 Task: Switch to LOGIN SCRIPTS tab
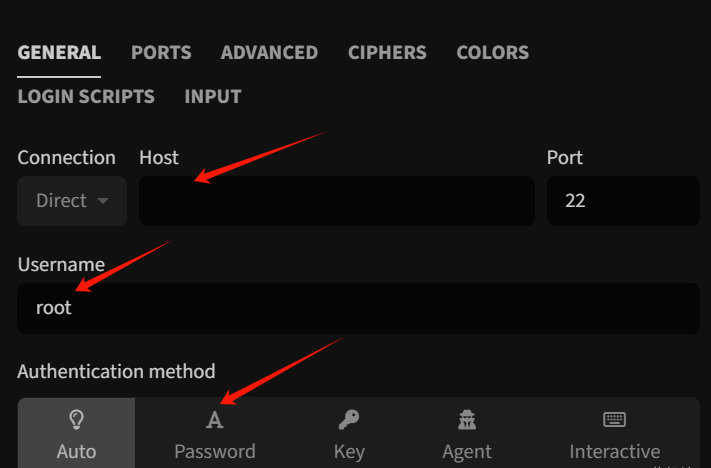(x=86, y=97)
